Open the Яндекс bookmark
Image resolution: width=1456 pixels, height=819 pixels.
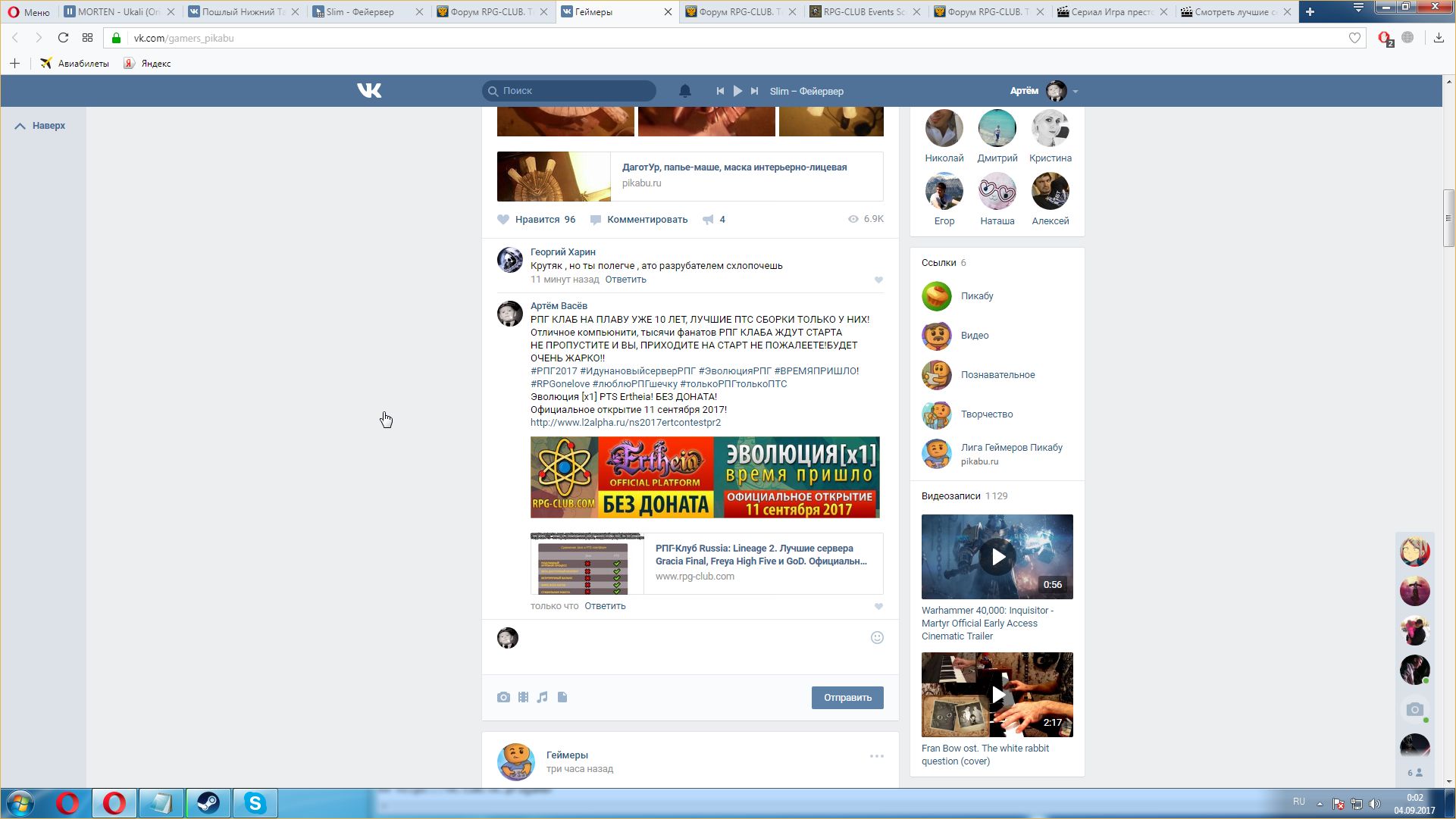click(x=148, y=64)
